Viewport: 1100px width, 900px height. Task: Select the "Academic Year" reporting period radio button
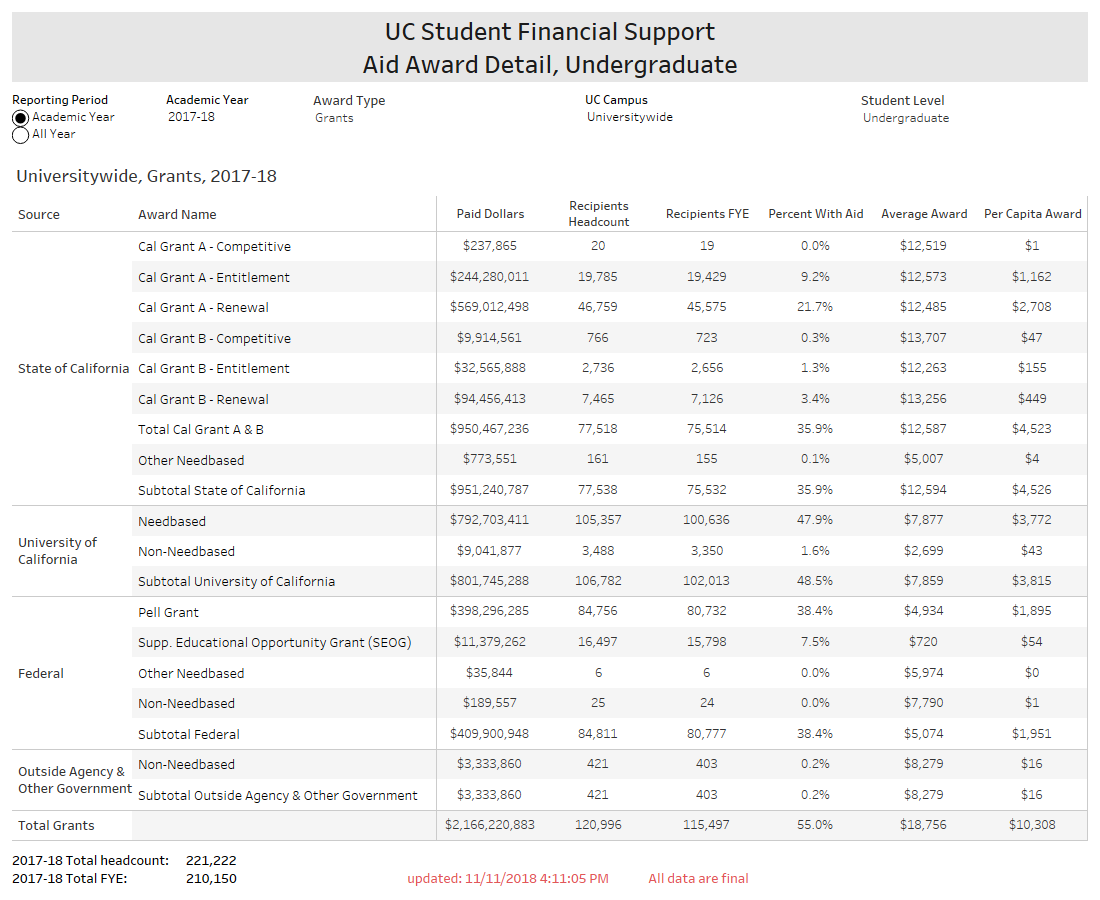(x=20, y=118)
